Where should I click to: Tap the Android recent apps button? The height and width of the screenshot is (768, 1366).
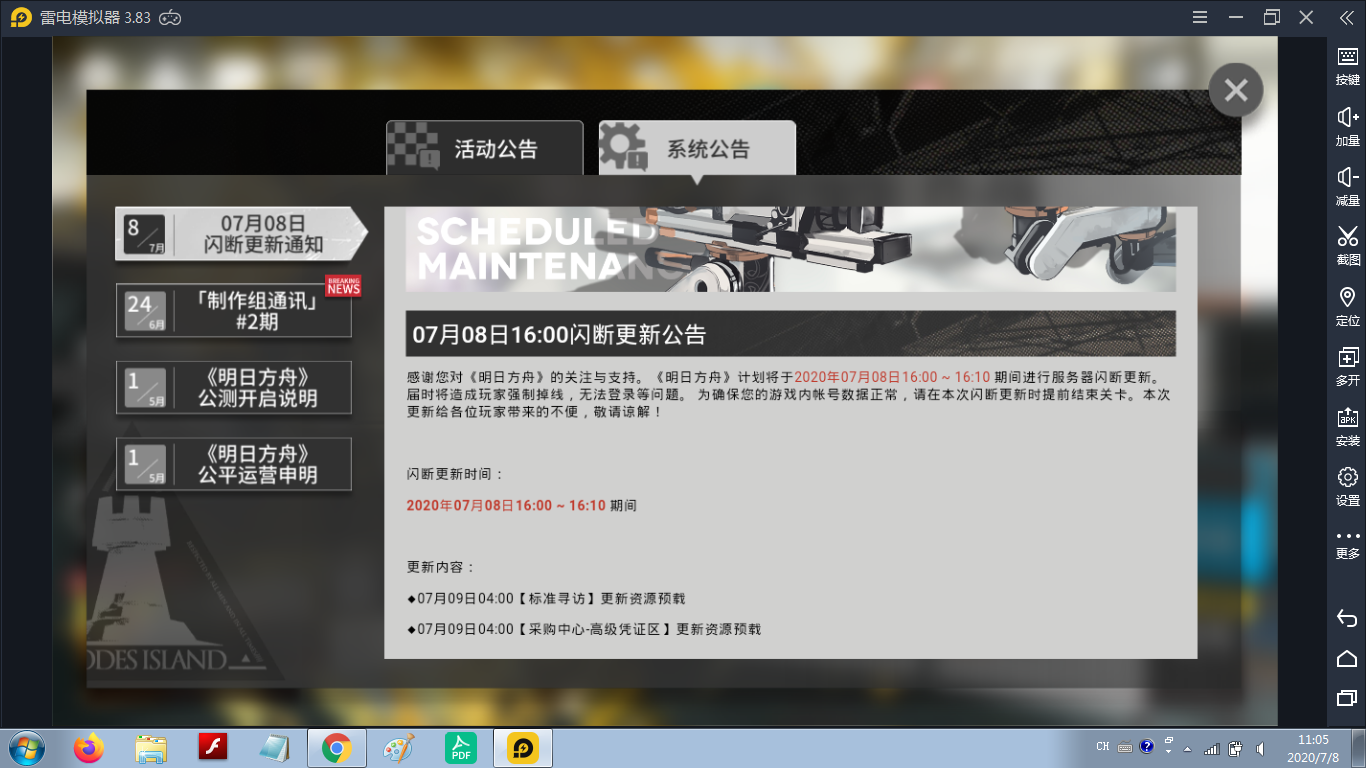[x=1347, y=698]
